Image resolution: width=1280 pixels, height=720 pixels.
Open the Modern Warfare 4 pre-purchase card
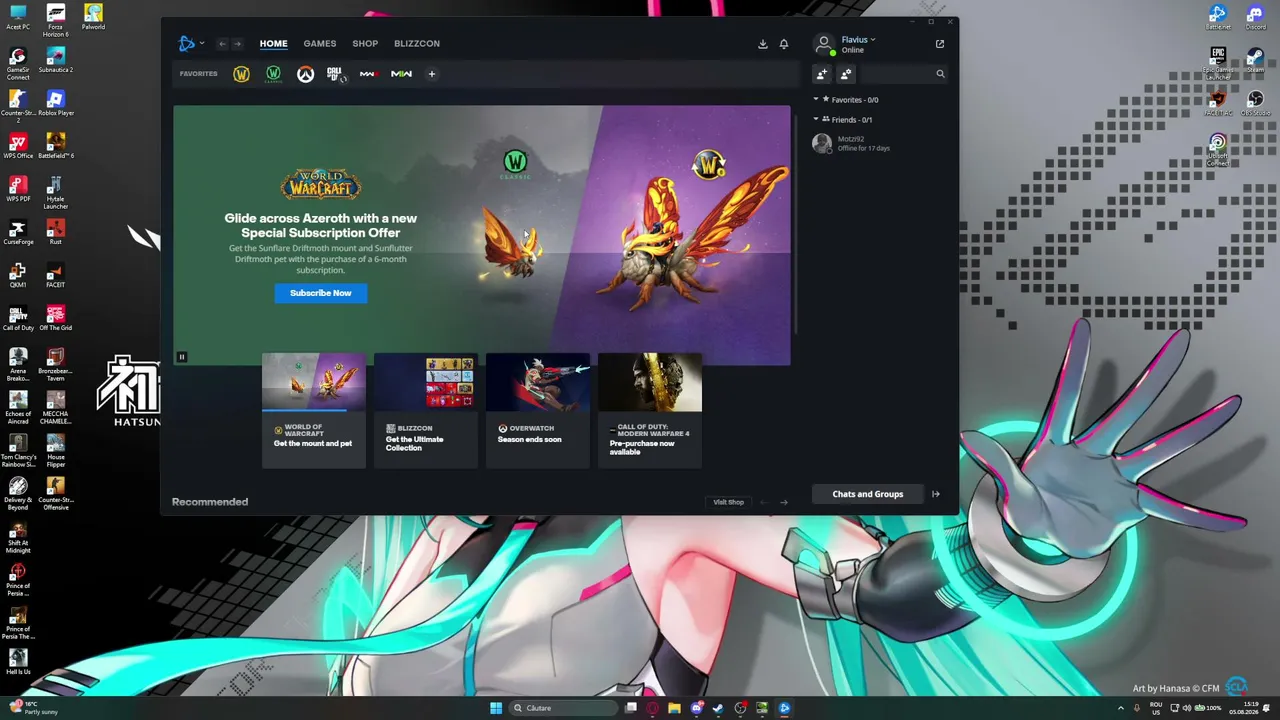point(650,410)
